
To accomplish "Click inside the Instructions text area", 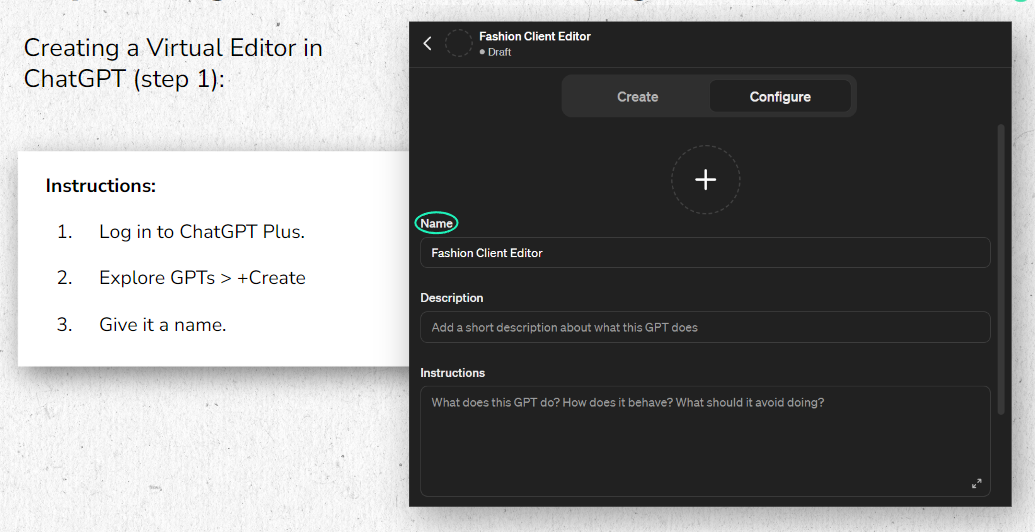I will [705, 441].
